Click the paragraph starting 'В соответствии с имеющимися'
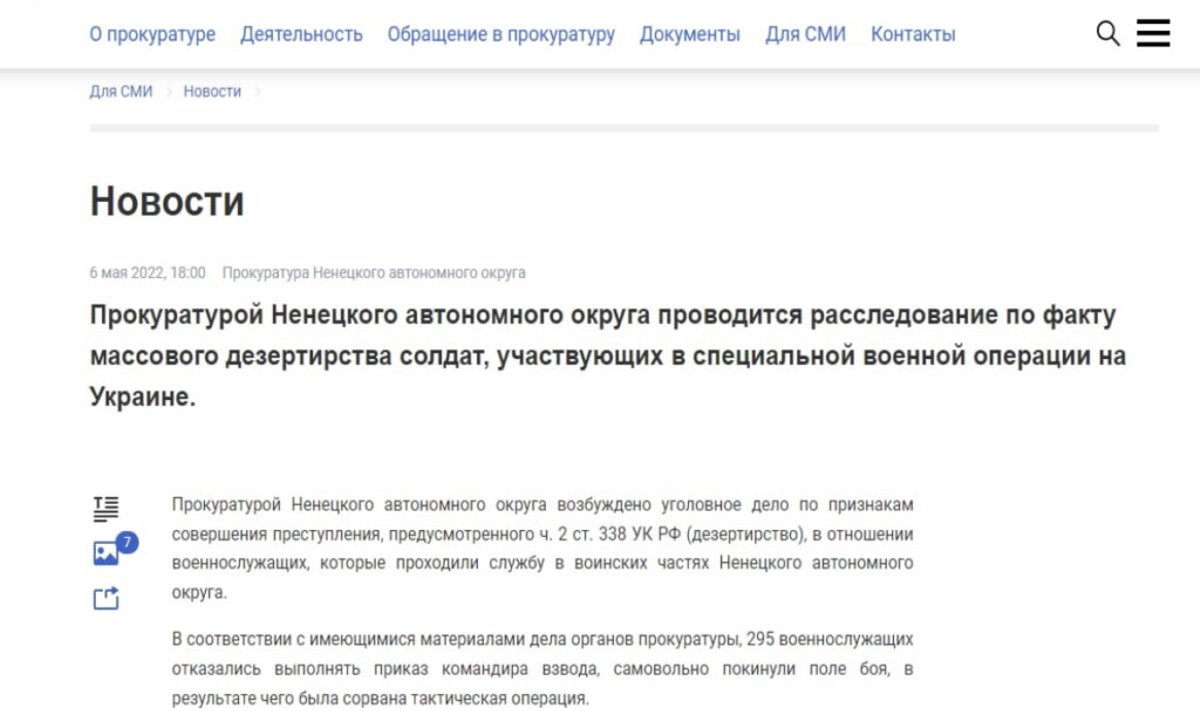The height and width of the screenshot is (711, 1200). click(542, 668)
